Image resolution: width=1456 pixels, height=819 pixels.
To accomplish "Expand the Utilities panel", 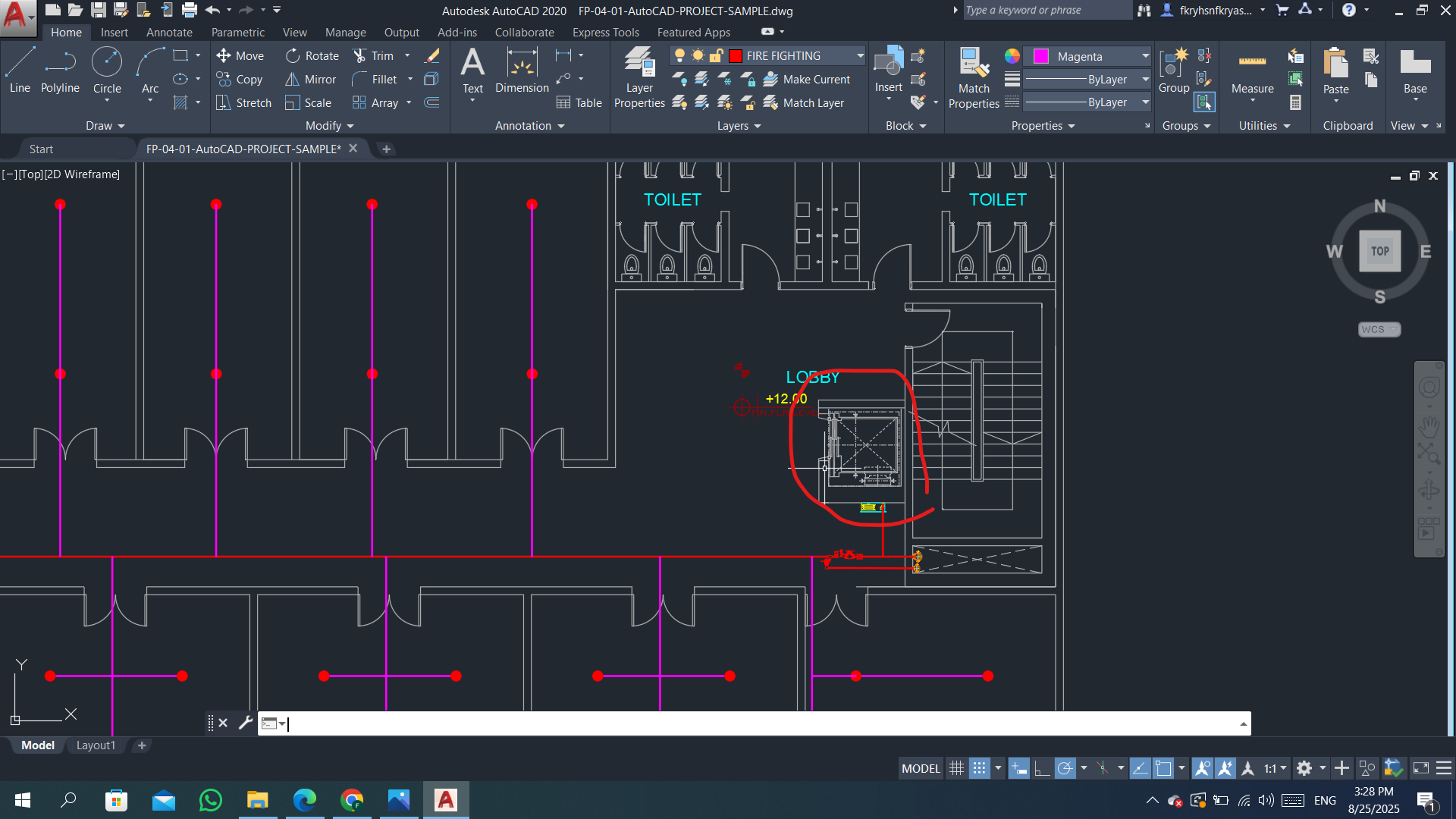I will pyautogui.click(x=1264, y=125).
